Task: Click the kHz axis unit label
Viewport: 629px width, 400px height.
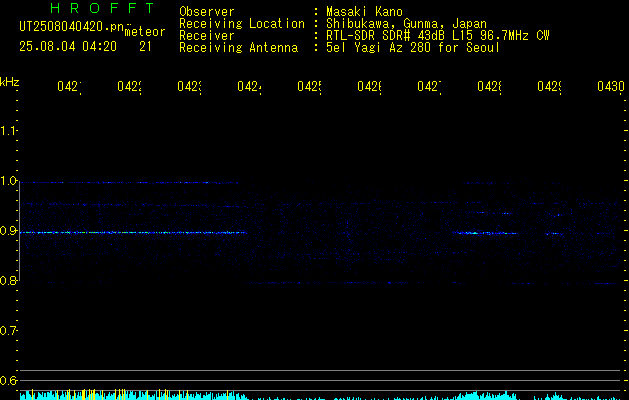Action: coord(9,82)
